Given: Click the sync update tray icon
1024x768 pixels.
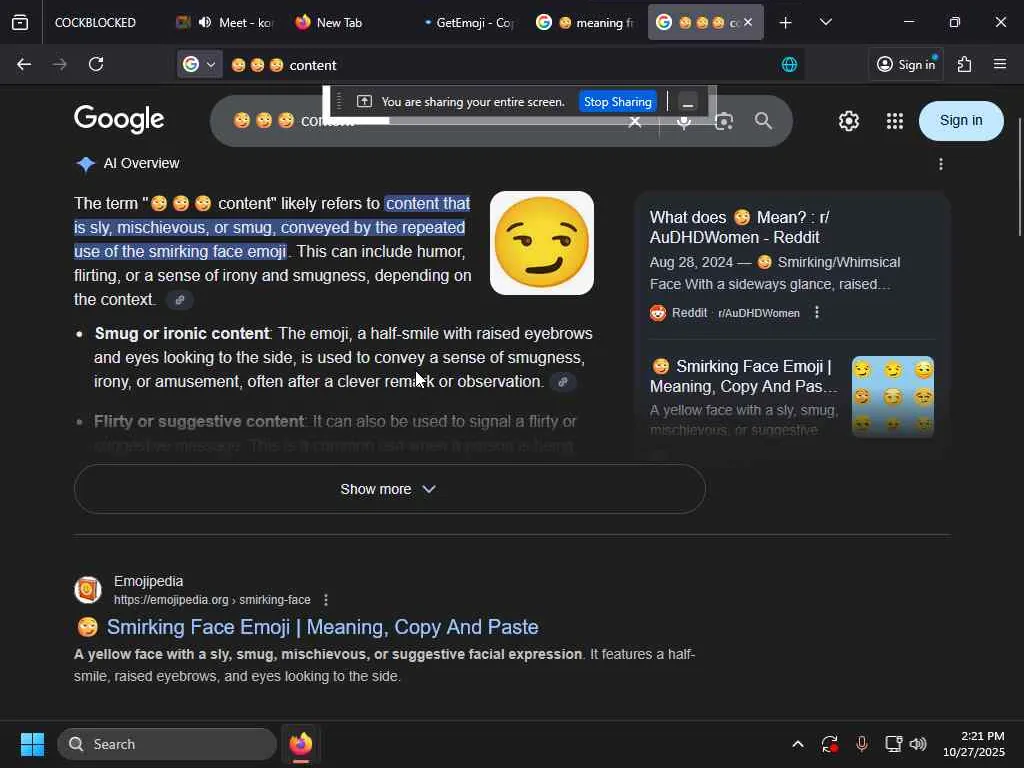Looking at the screenshot, I should click(829, 744).
